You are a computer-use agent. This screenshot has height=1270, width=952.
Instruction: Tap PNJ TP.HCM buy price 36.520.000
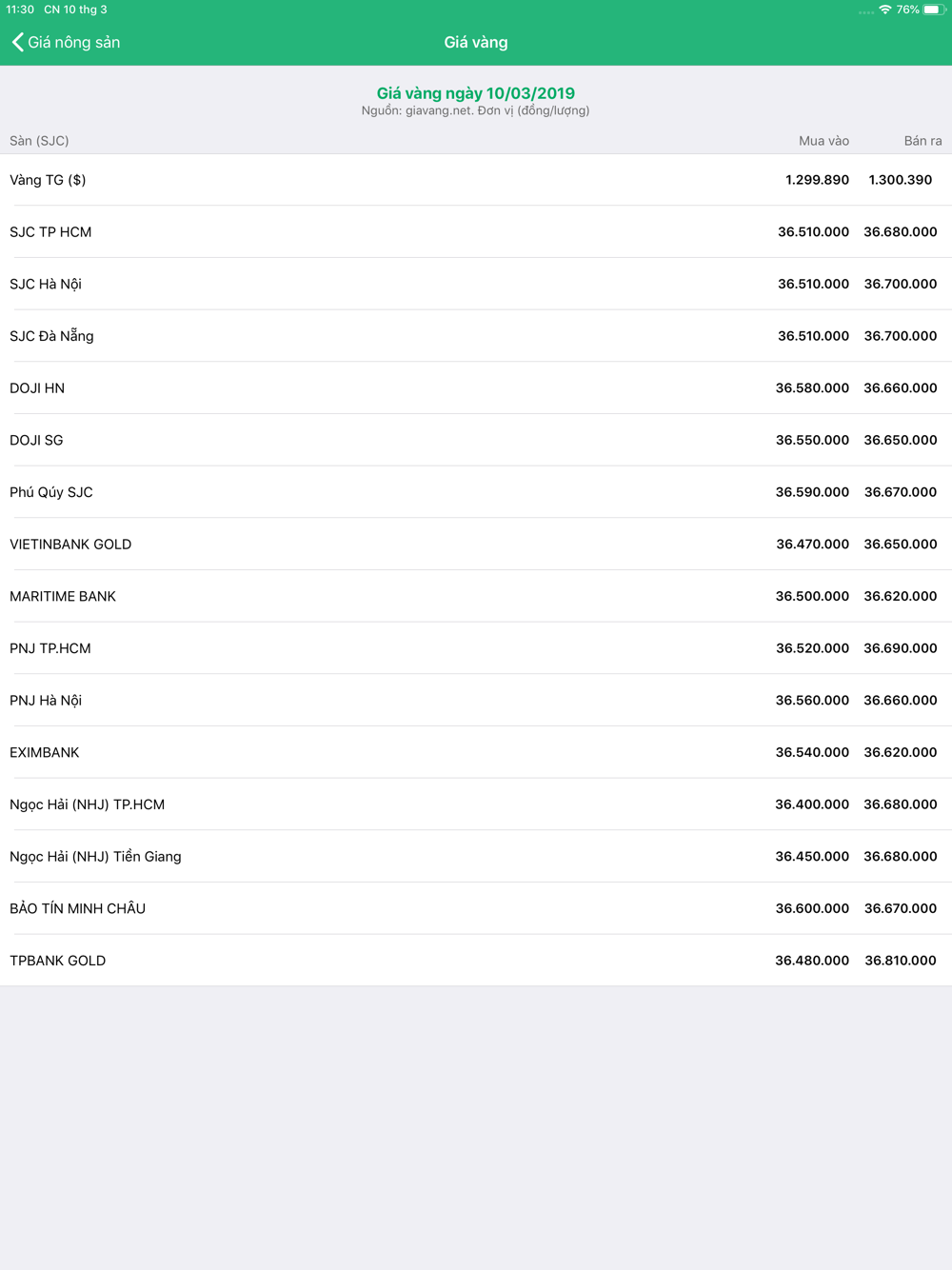[x=812, y=648]
